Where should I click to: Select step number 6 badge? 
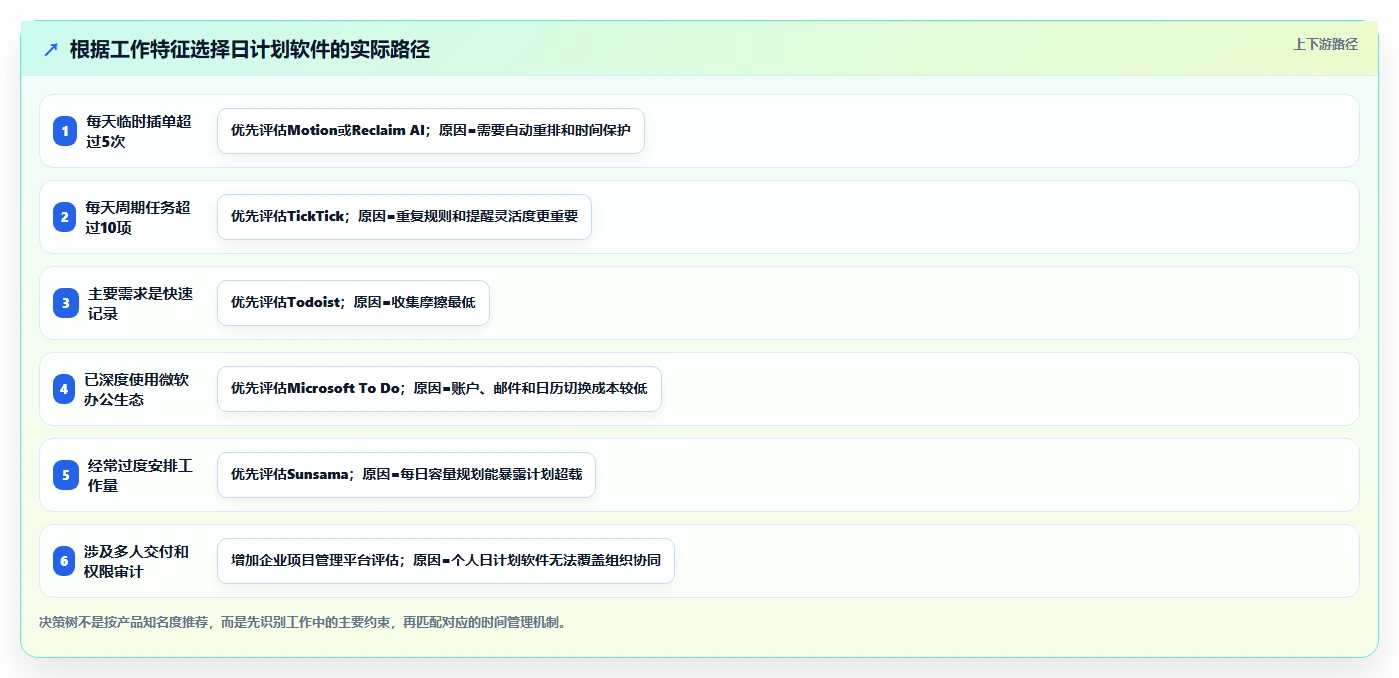point(65,561)
